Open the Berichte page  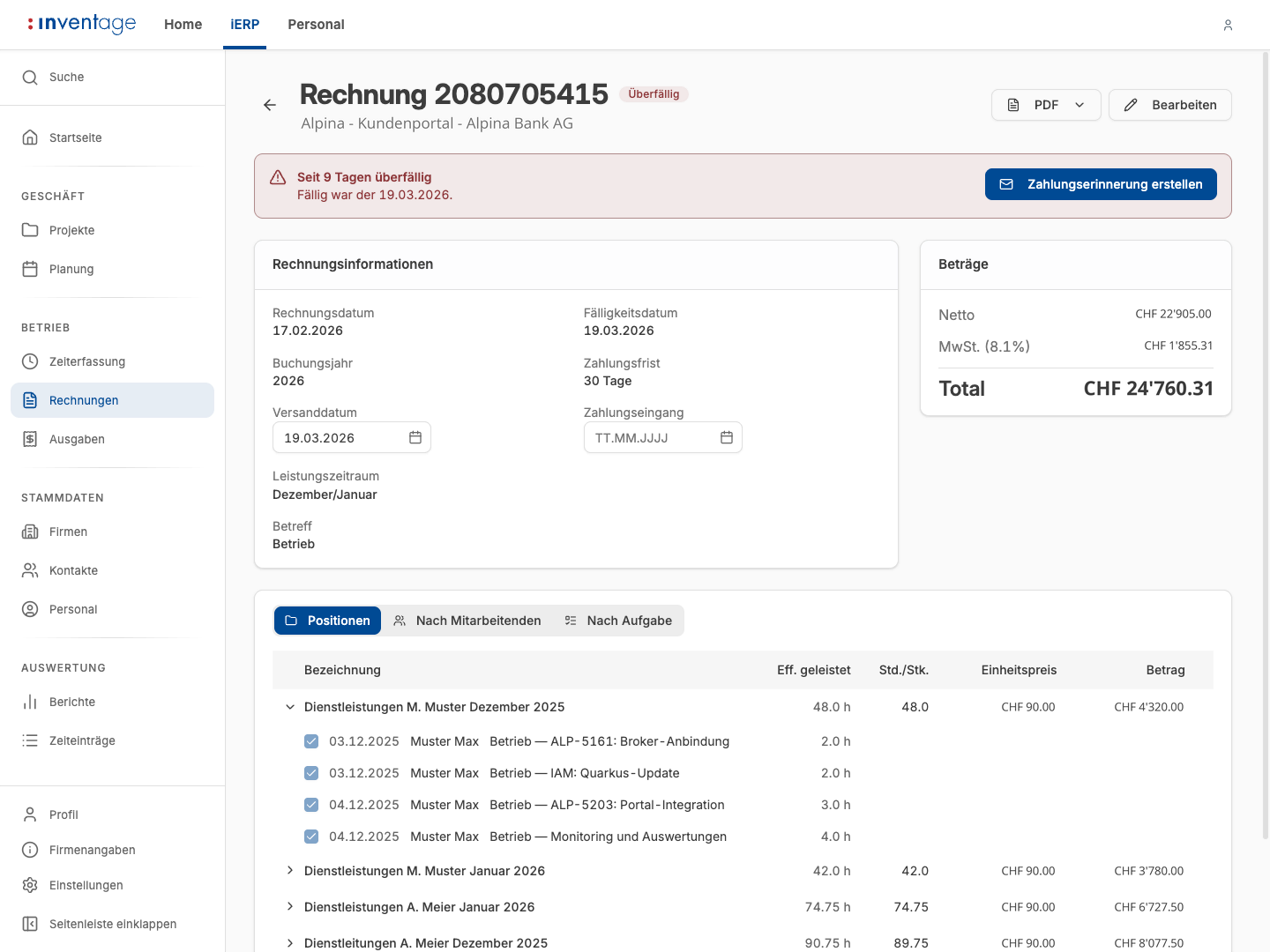(113, 702)
